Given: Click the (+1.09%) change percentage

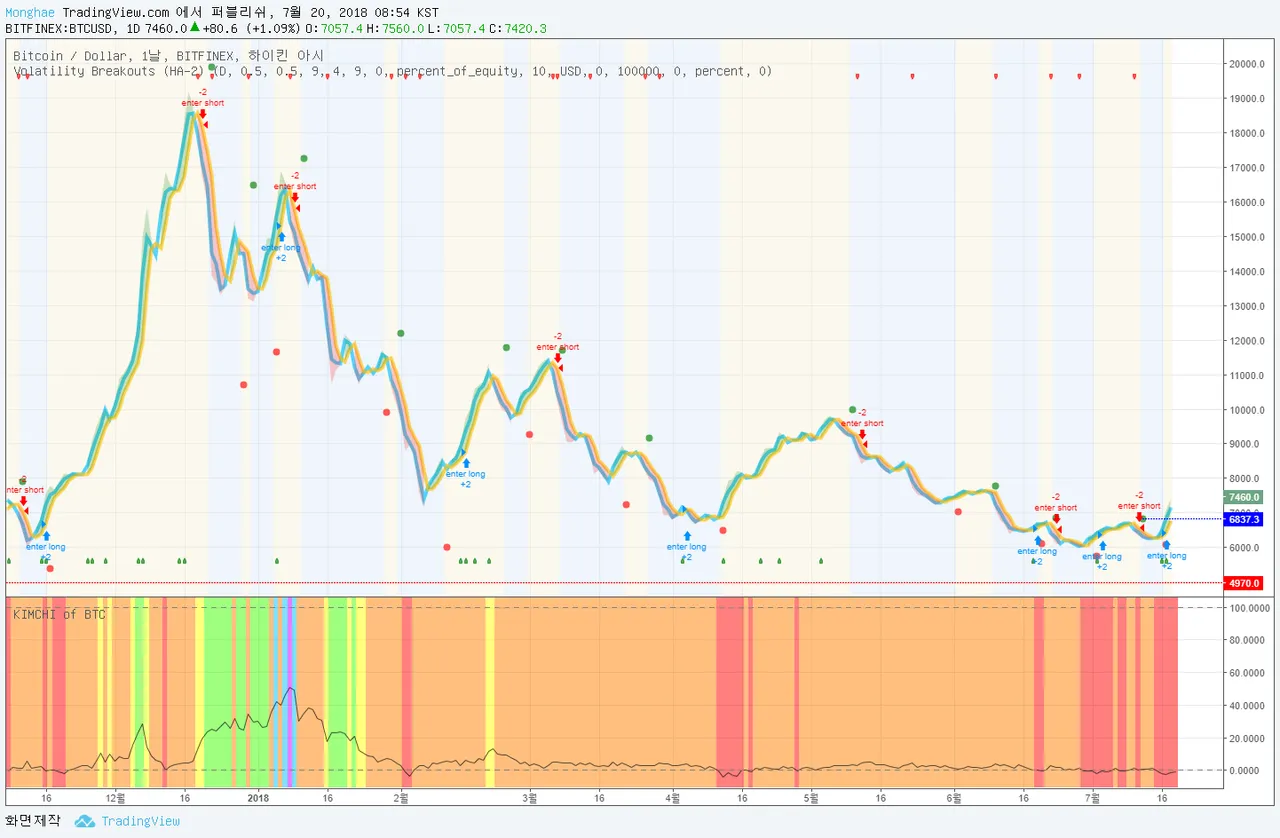Looking at the screenshot, I should [x=271, y=28].
